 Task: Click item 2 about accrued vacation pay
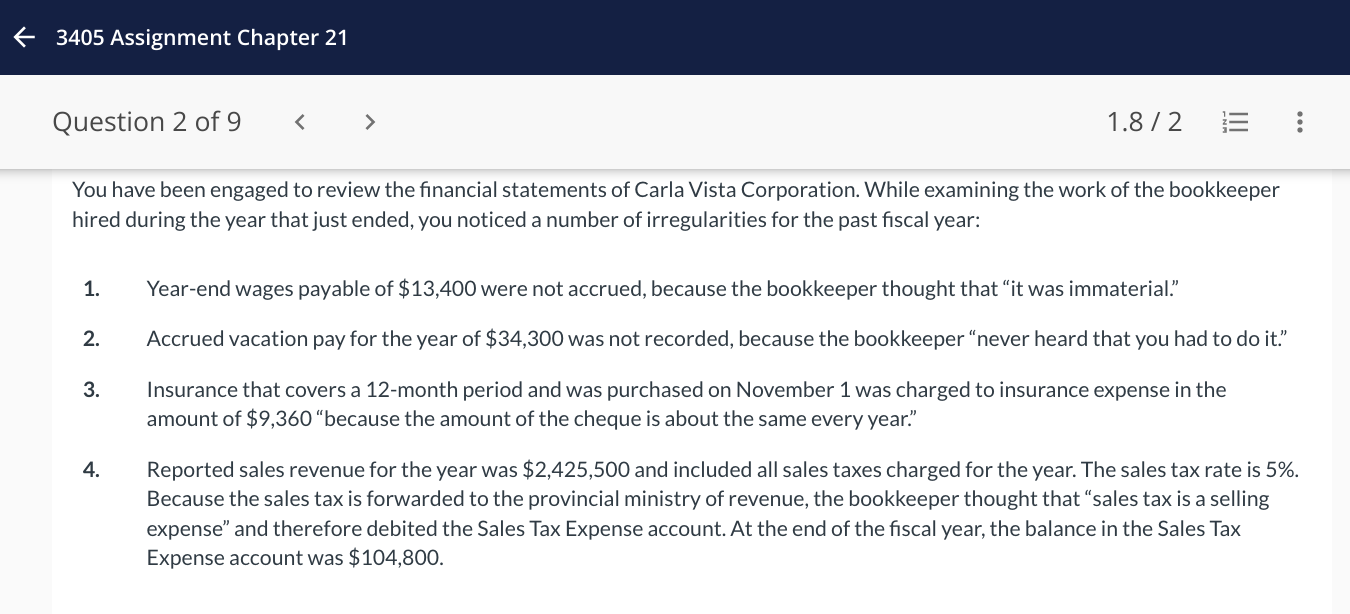715,338
